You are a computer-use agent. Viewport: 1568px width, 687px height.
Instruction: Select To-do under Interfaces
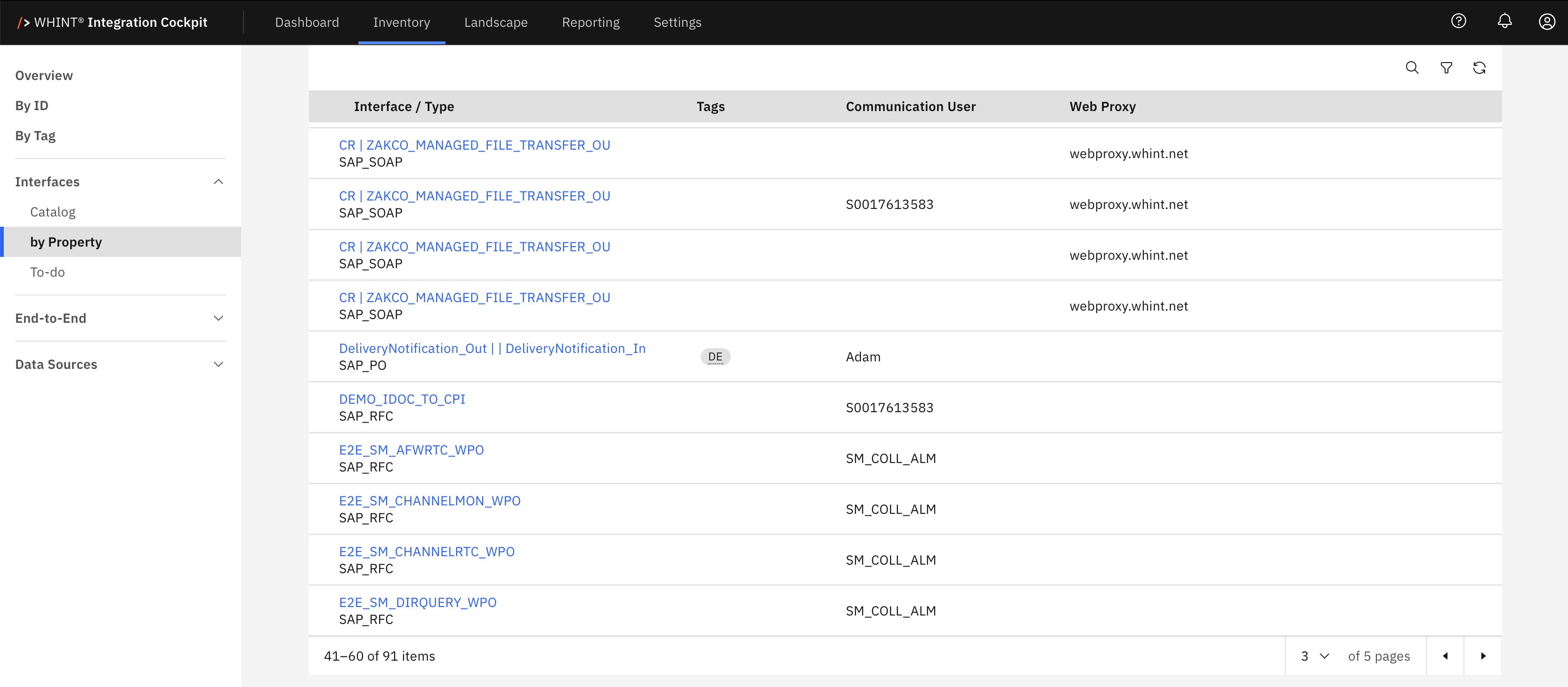[48, 272]
